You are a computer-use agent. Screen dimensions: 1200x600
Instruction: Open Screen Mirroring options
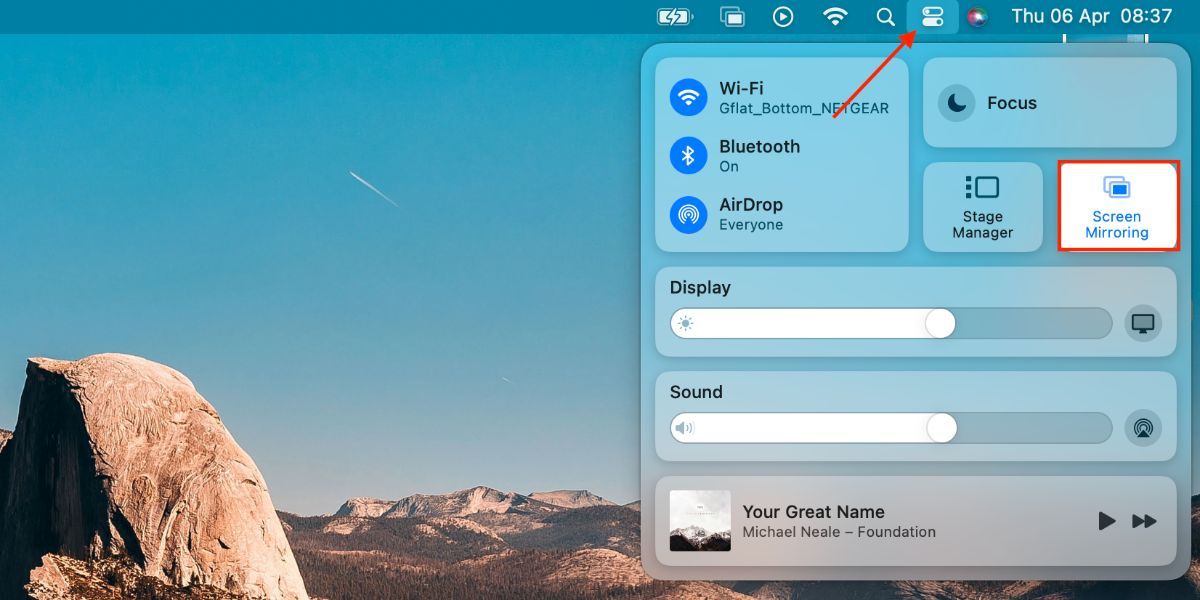pos(1117,206)
